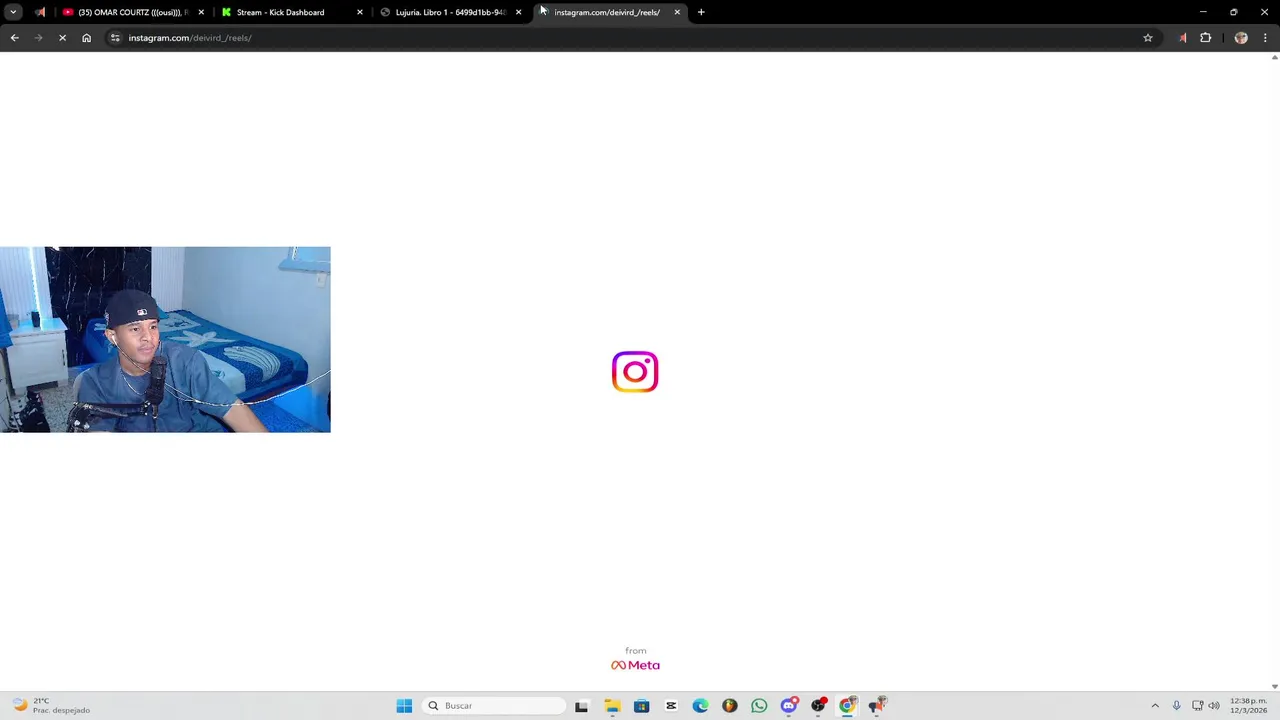Click the page's vertical scrollbar
Screen dimensions: 1280x720
coord(1274,370)
